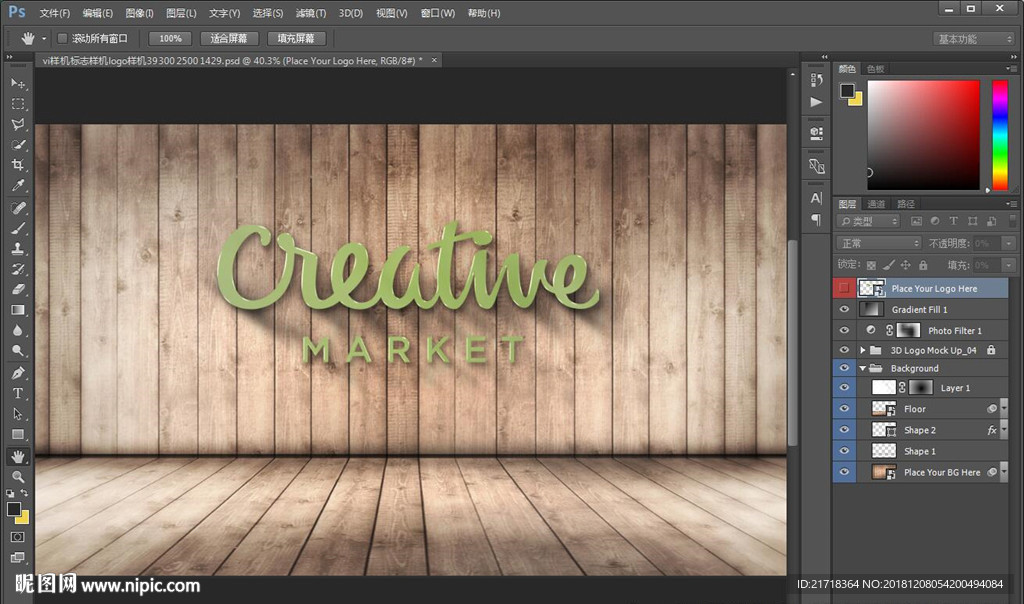Open the 滤镜(T) menu
1024x604 pixels.
coord(312,13)
